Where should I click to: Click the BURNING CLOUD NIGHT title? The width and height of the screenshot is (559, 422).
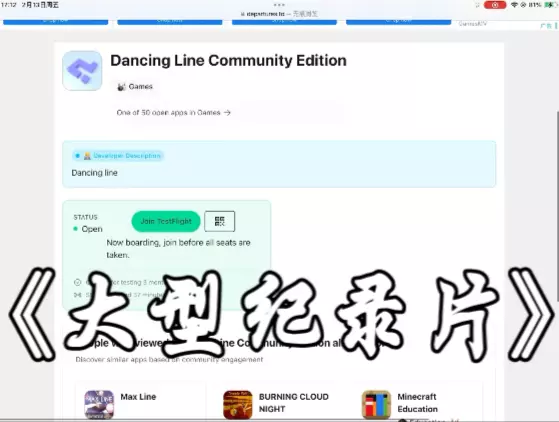pos(294,403)
